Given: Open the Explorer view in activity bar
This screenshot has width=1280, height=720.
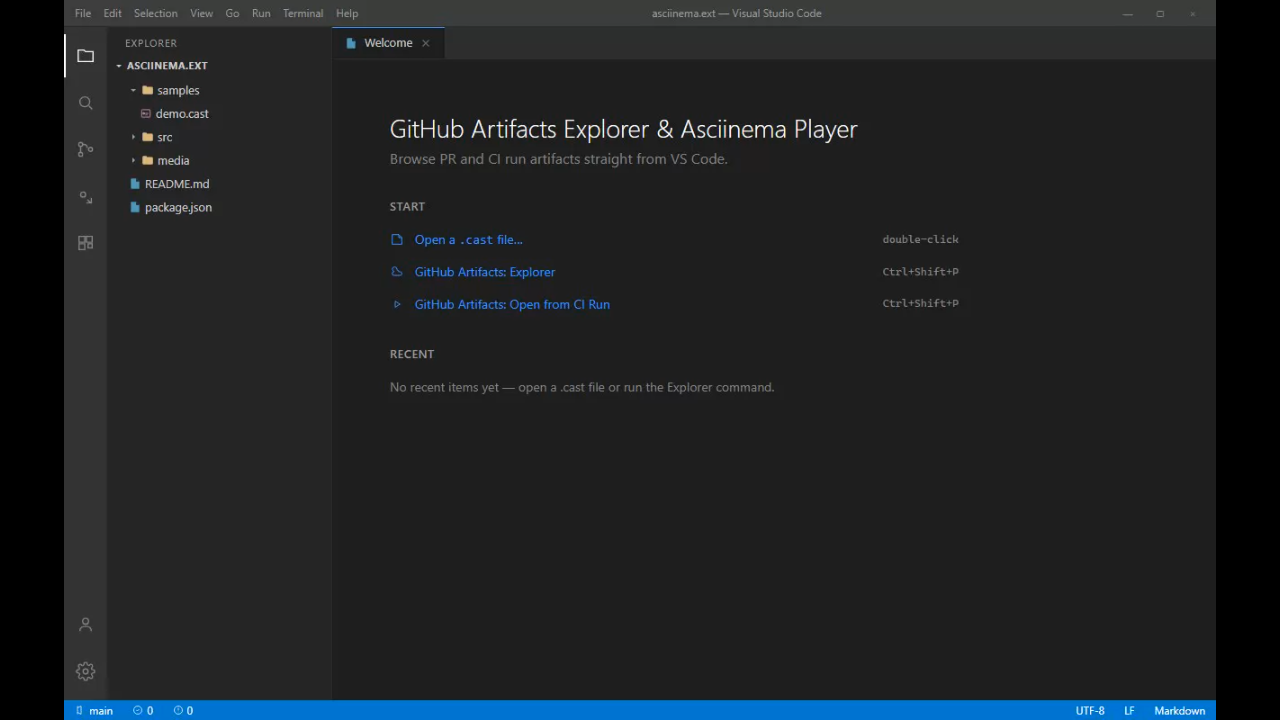Looking at the screenshot, I should 85,56.
